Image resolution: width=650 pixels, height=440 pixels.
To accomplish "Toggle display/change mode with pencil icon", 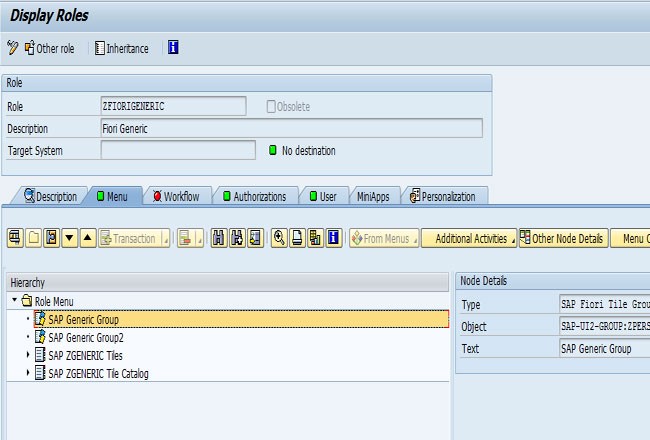I will pyautogui.click(x=12, y=48).
